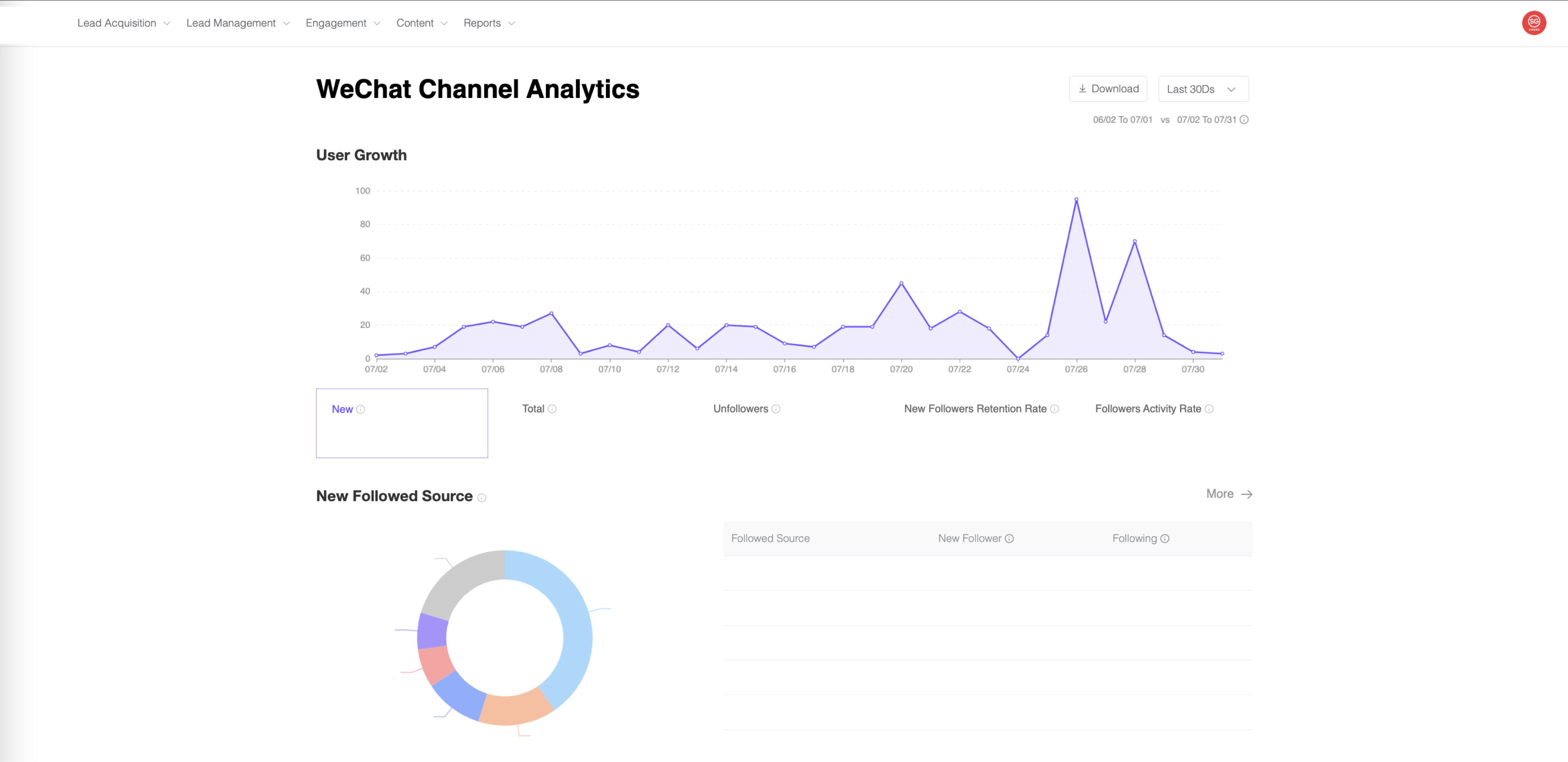
Task: Open More followed source details
Action: click(x=1229, y=494)
